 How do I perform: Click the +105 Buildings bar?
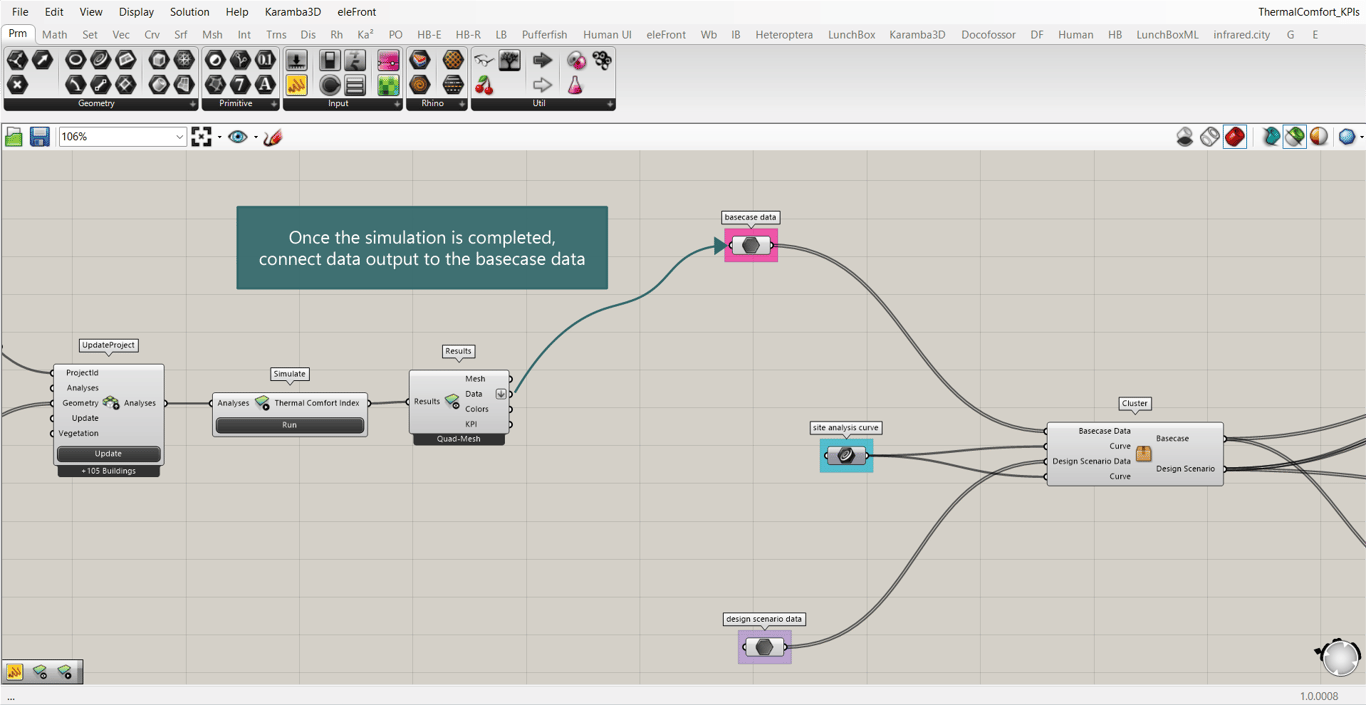(x=108, y=471)
